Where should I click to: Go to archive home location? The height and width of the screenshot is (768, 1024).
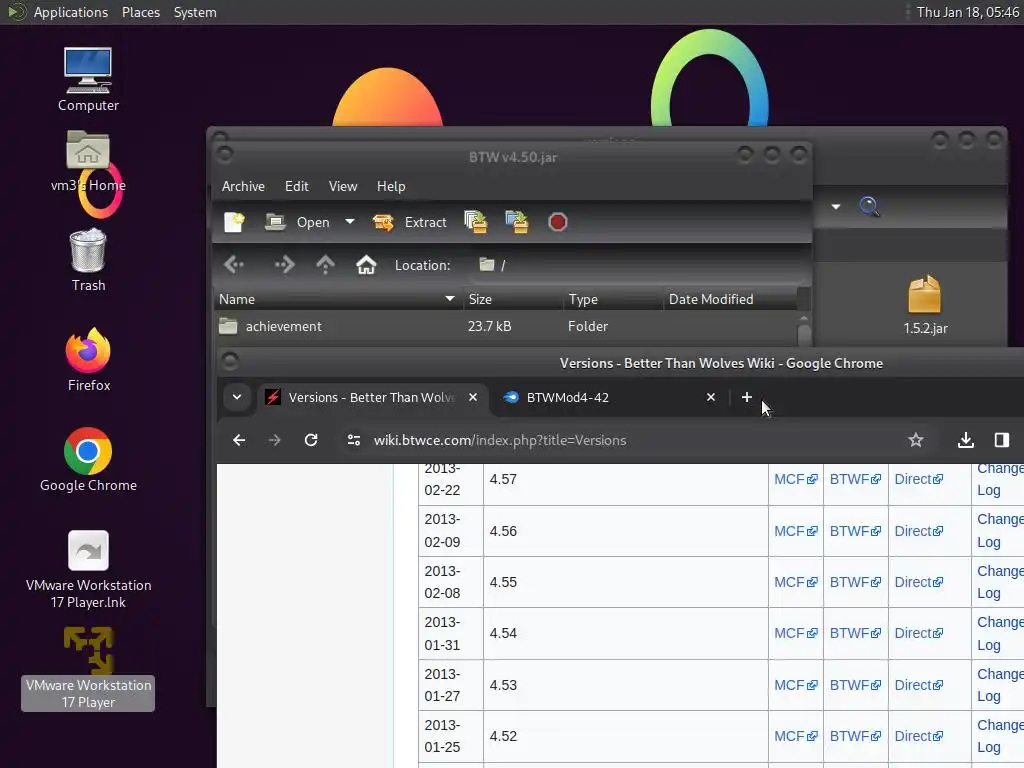366,264
